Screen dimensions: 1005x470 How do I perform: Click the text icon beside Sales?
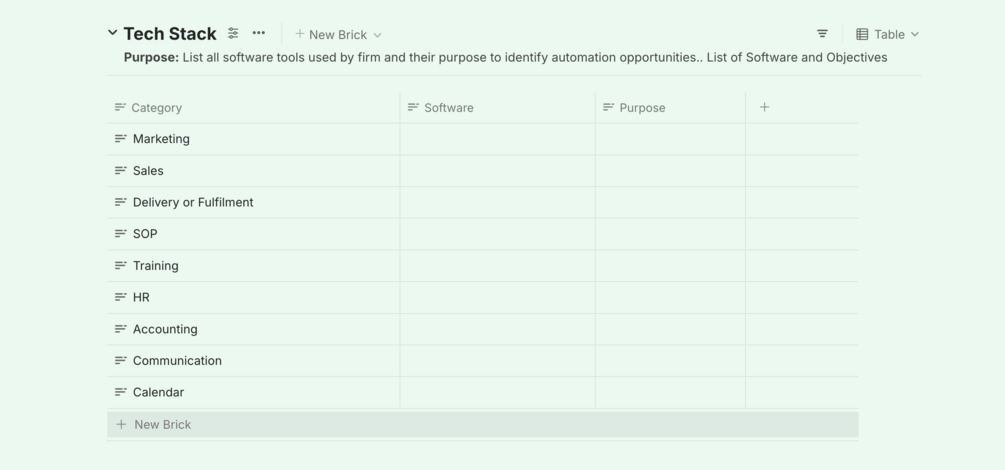click(x=120, y=171)
